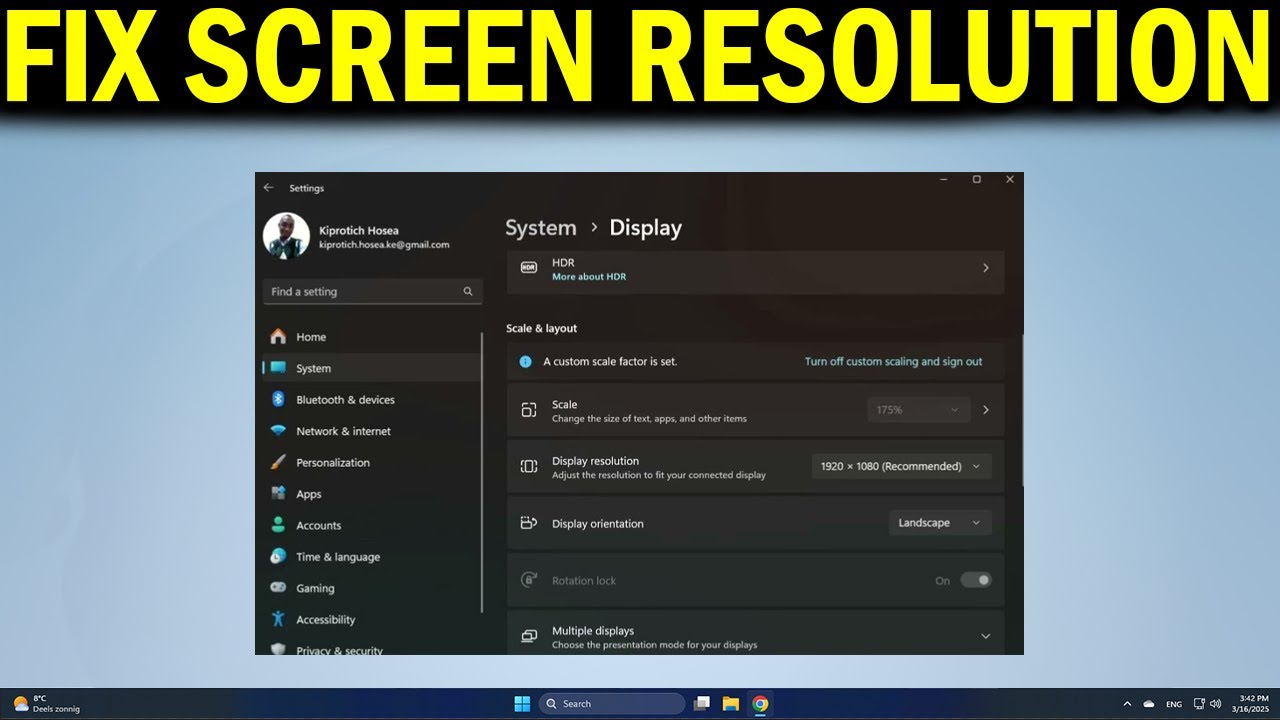The image size is (1280, 720).
Task: Open the weather widget on taskbar
Action: coord(46,704)
